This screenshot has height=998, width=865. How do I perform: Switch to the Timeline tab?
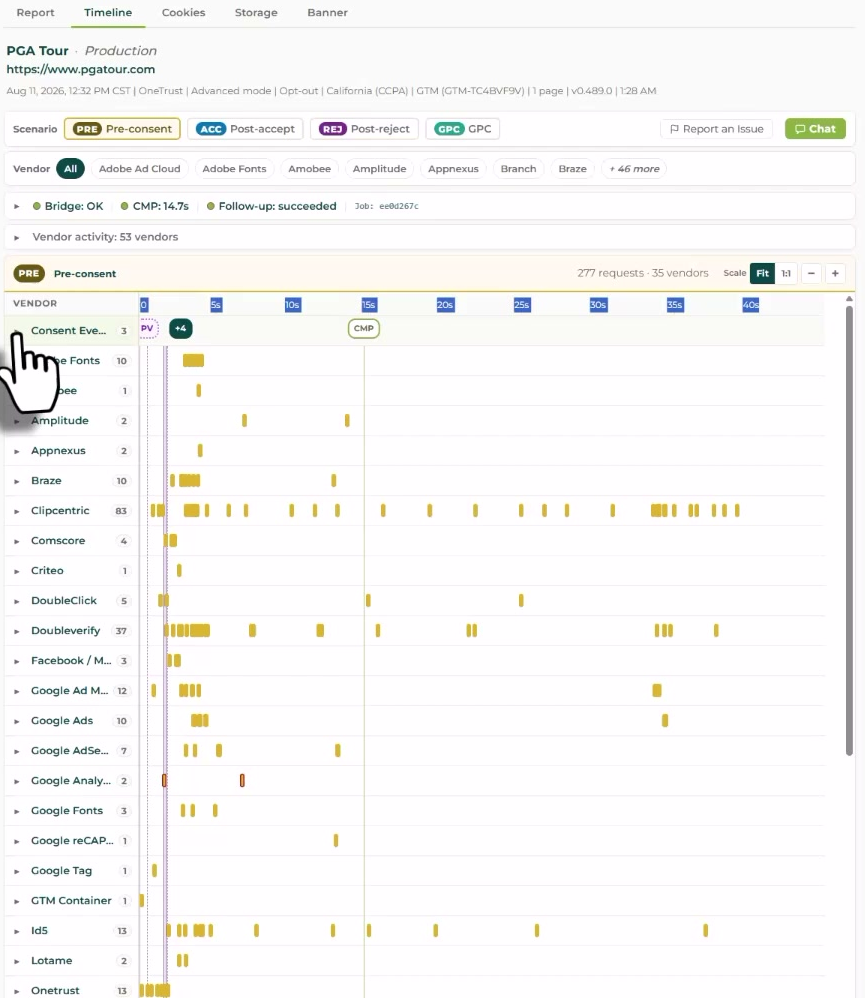108,13
